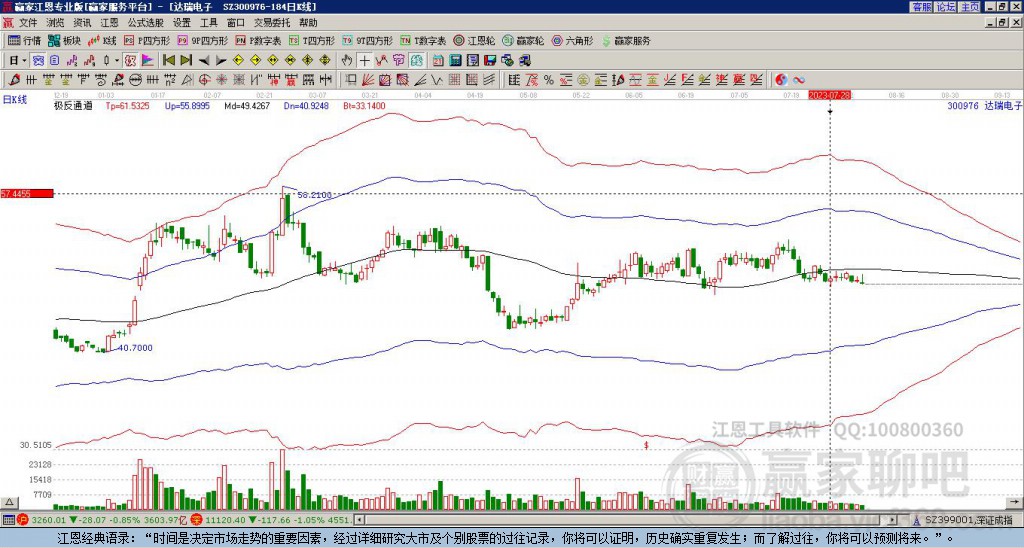Click the up triangle button below volume
The width and height of the screenshot is (1024, 548).
click(x=9, y=502)
